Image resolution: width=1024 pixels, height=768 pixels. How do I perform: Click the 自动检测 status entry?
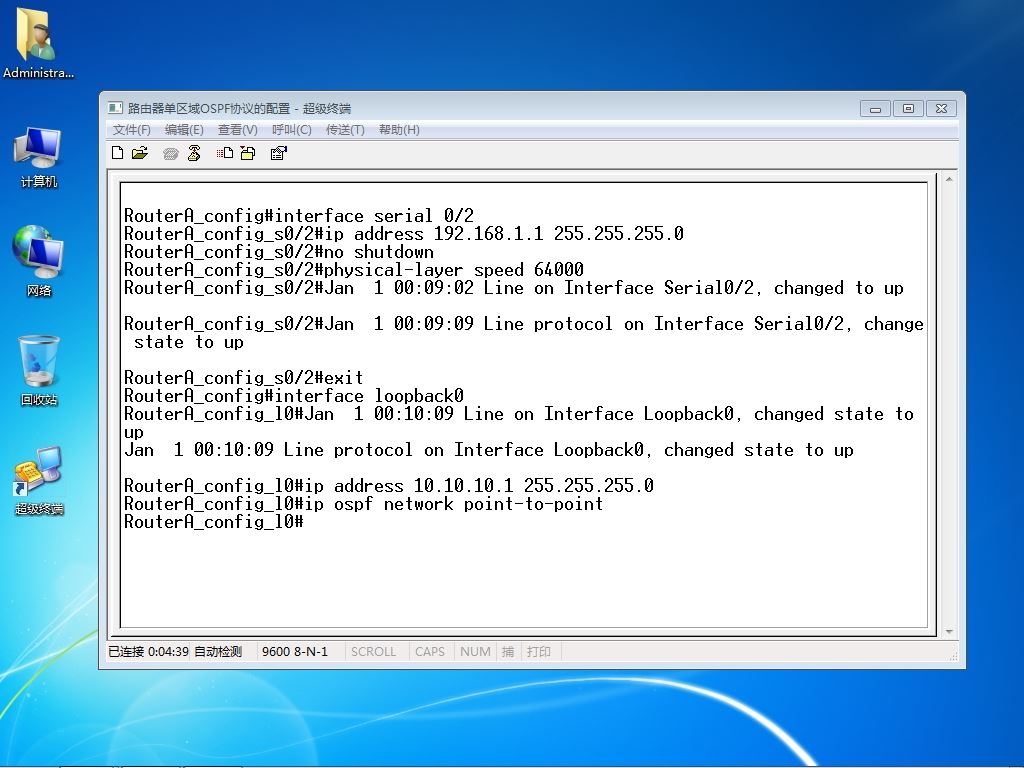tap(218, 651)
